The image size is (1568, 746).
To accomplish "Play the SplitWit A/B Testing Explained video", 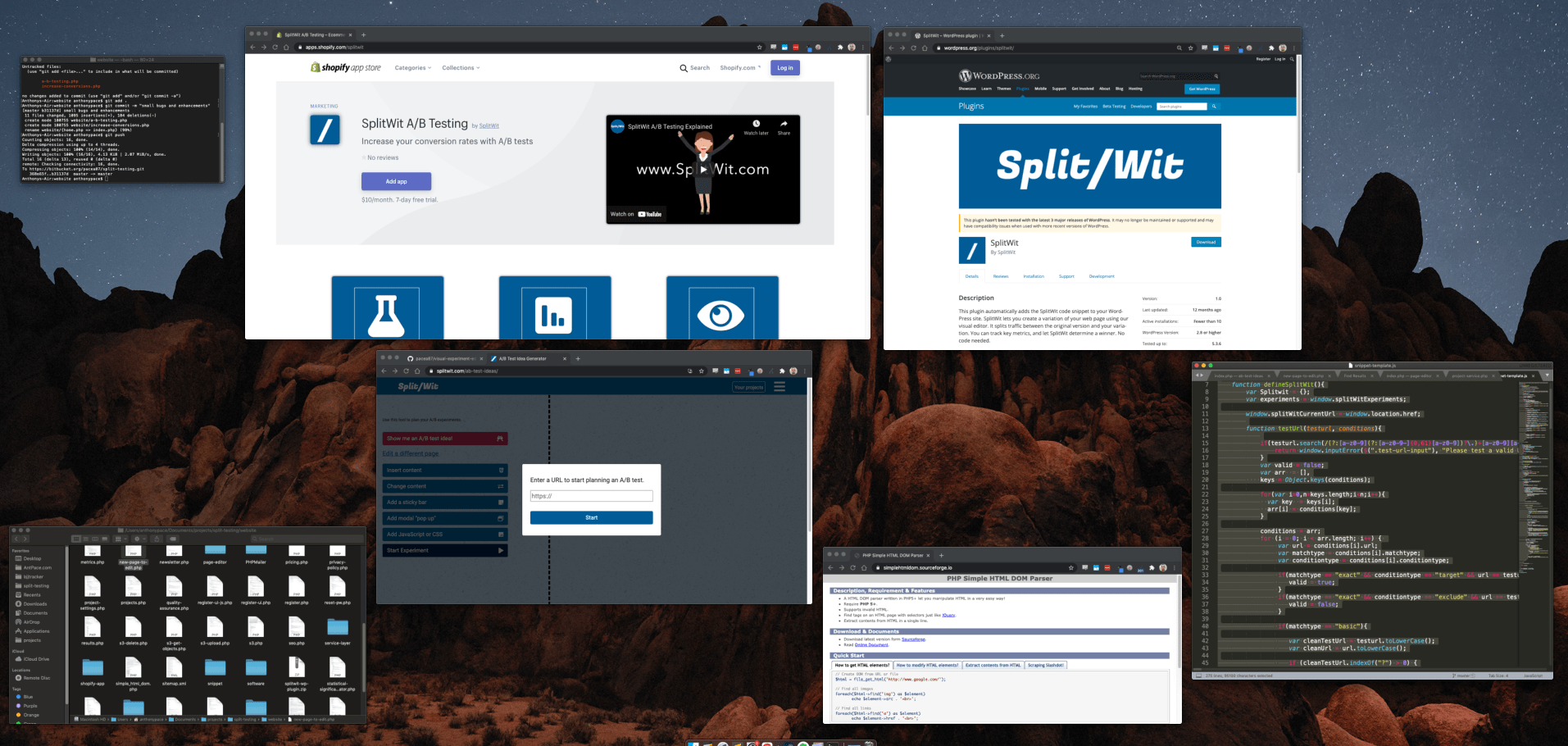I will coord(703,170).
